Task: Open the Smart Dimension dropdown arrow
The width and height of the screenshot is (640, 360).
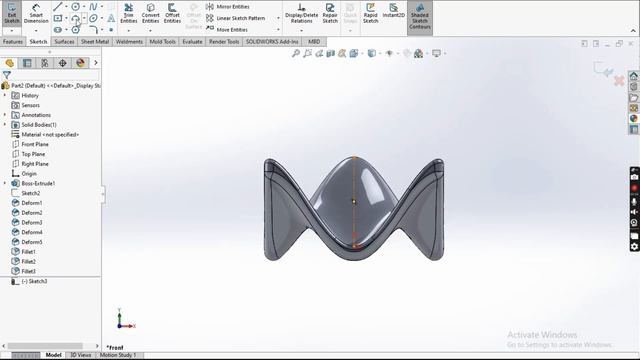Action: [x=36, y=31]
